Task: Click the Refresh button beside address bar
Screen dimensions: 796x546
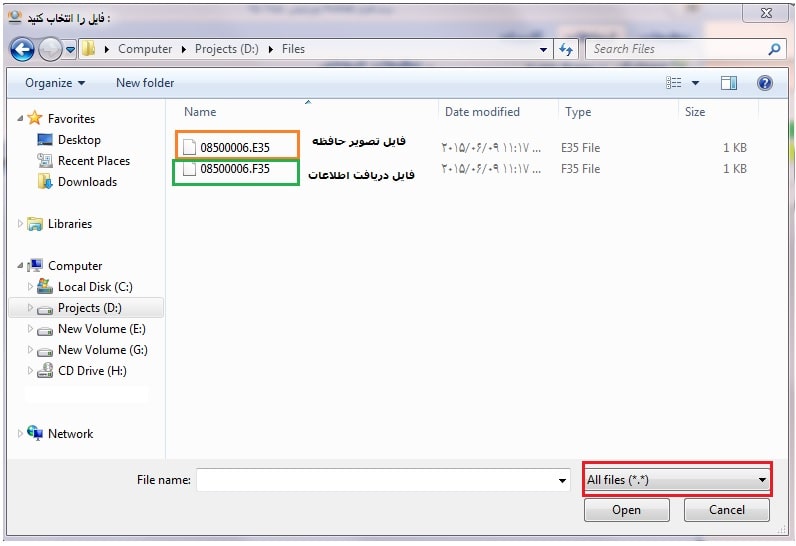Action: pyautogui.click(x=566, y=49)
